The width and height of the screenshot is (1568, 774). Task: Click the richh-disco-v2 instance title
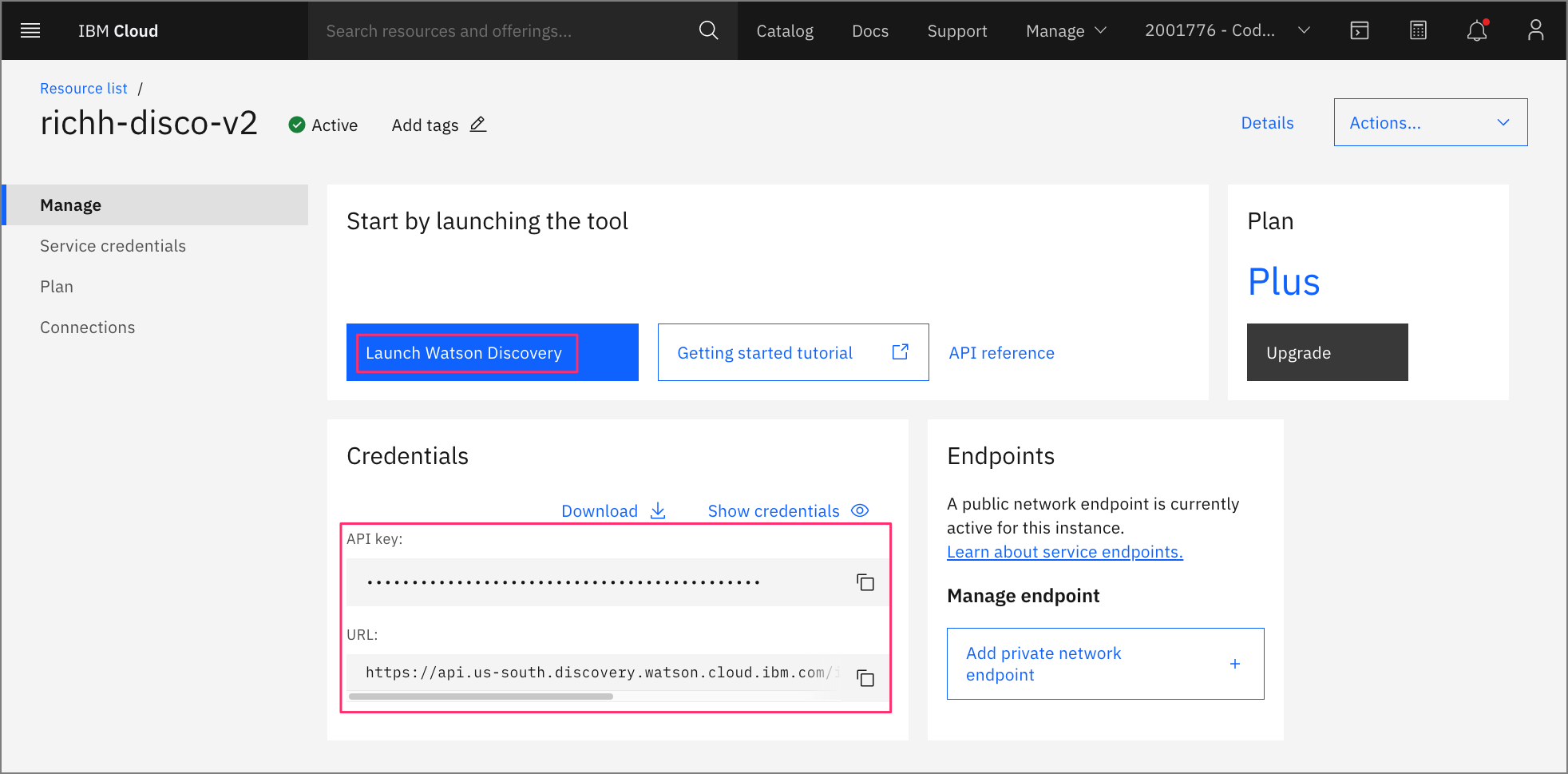pyautogui.click(x=148, y=123)
